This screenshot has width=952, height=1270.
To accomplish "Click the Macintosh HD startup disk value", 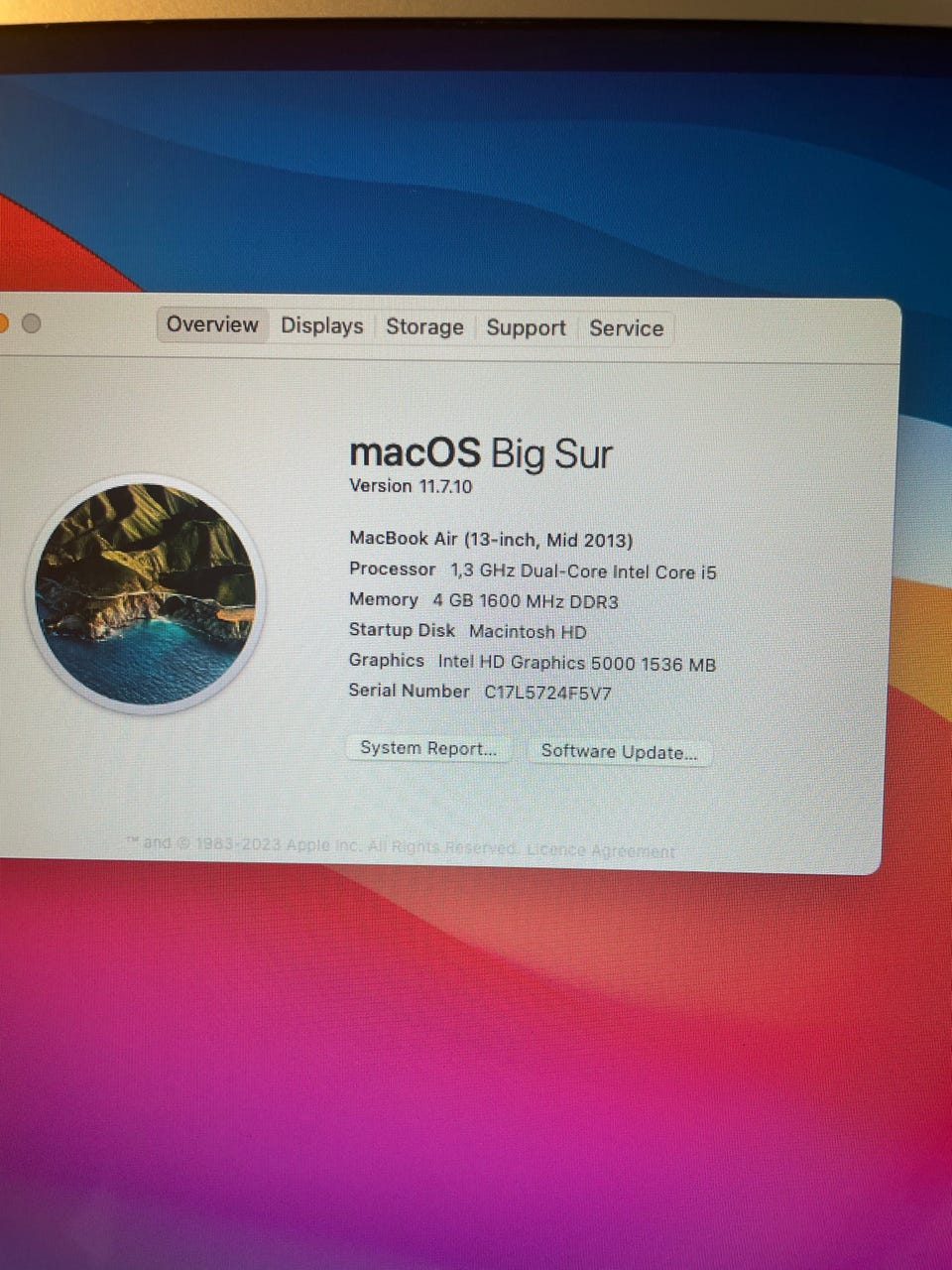I will pyautogui.click(x=528, y=632).
